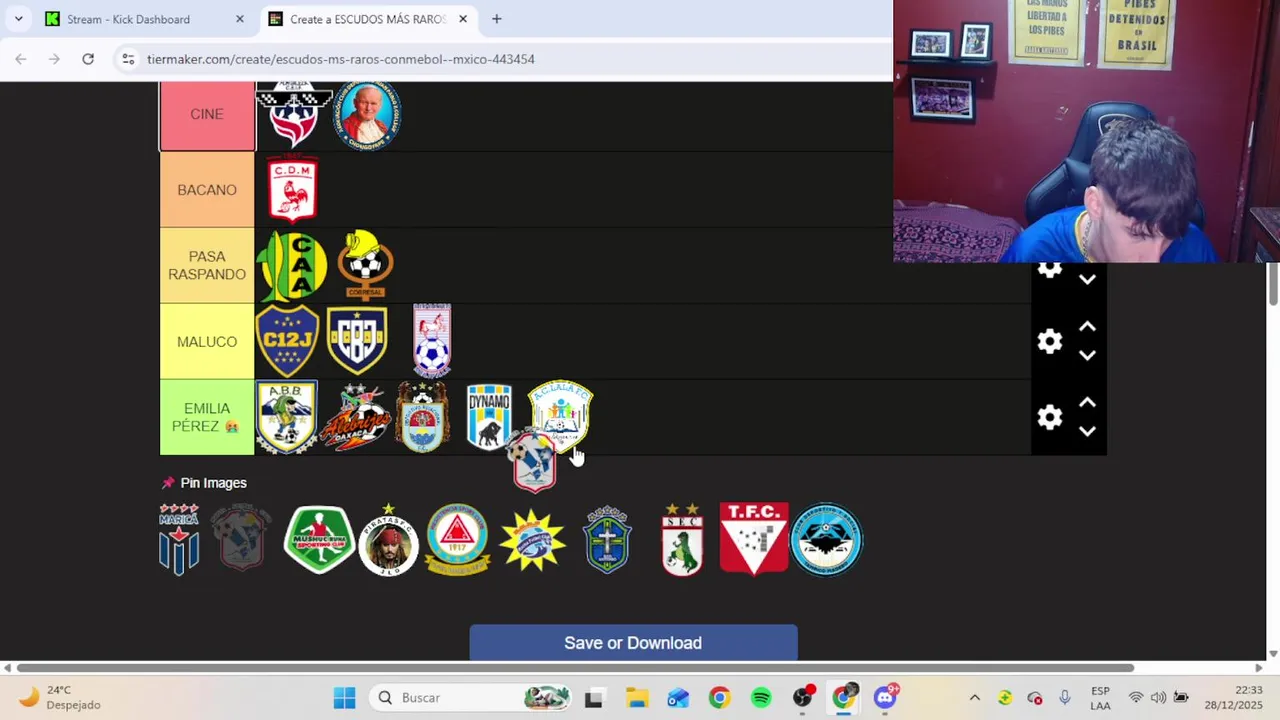Select the C12J blue-gold crest
This screenshot has height=720, width=1280.
tap(287, 341)
